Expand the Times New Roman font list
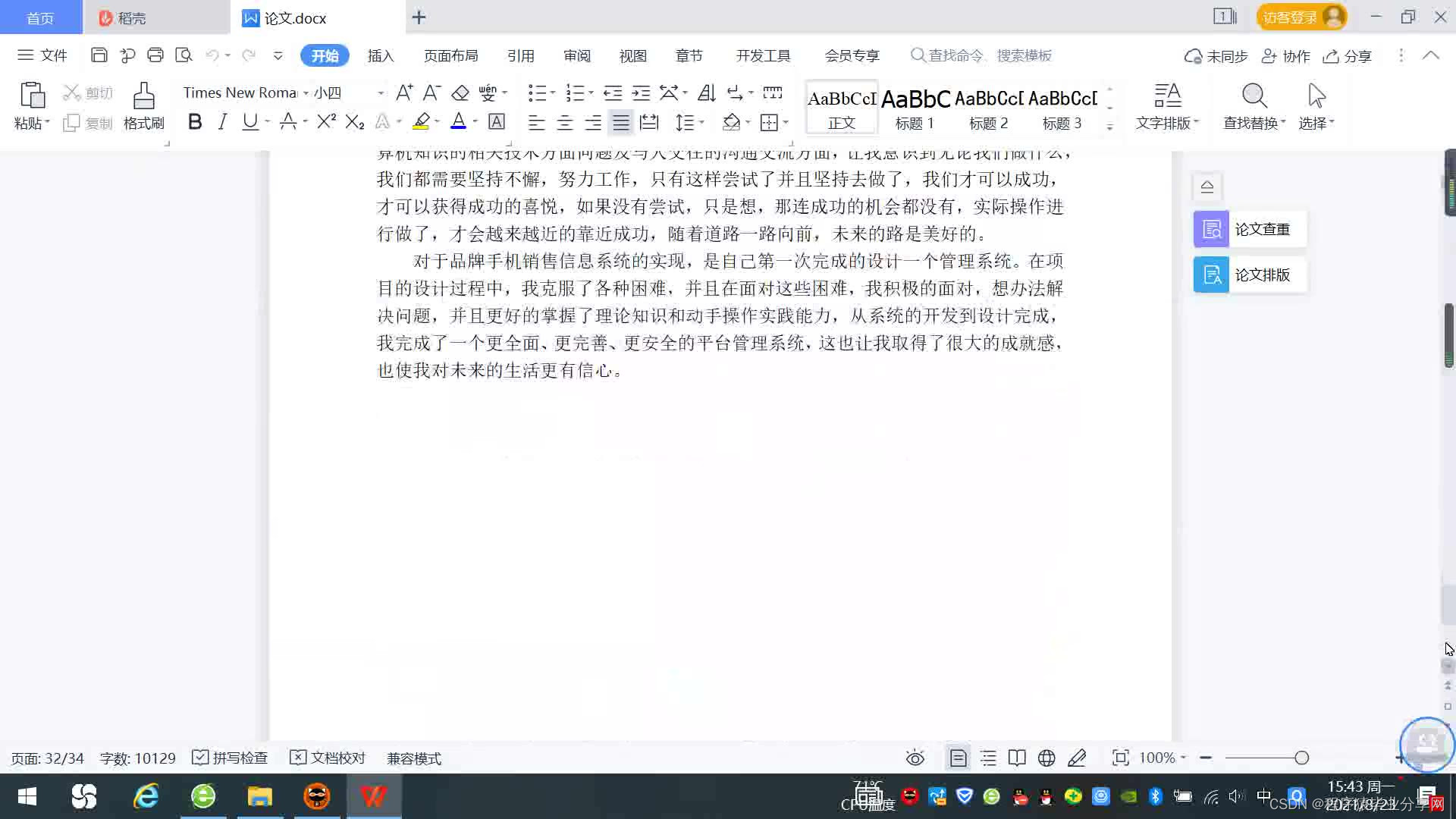Screen dimensions: 1456x819 pos(306,93)
